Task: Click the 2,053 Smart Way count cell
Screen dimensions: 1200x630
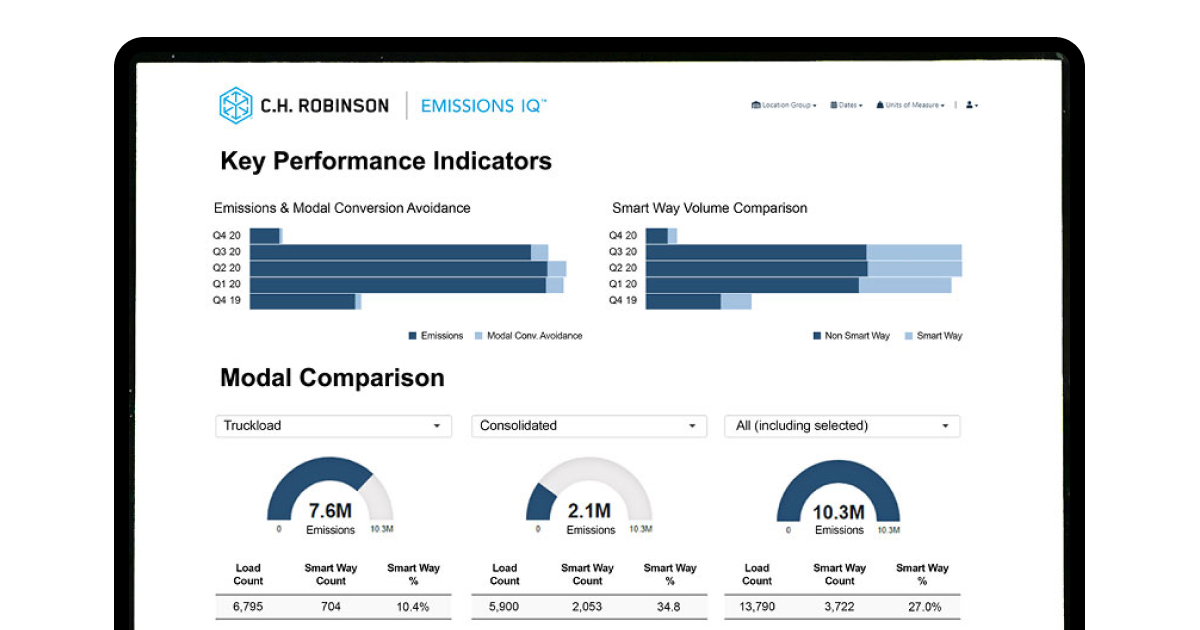Action: [587, 607]
